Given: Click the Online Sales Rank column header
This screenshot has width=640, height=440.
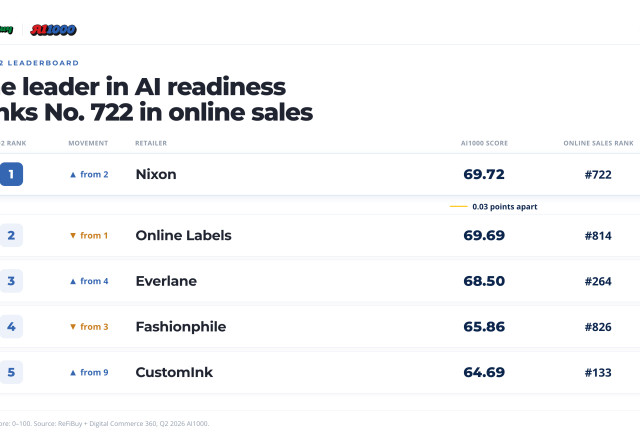Looking at the screenshot, I should 598,143.
